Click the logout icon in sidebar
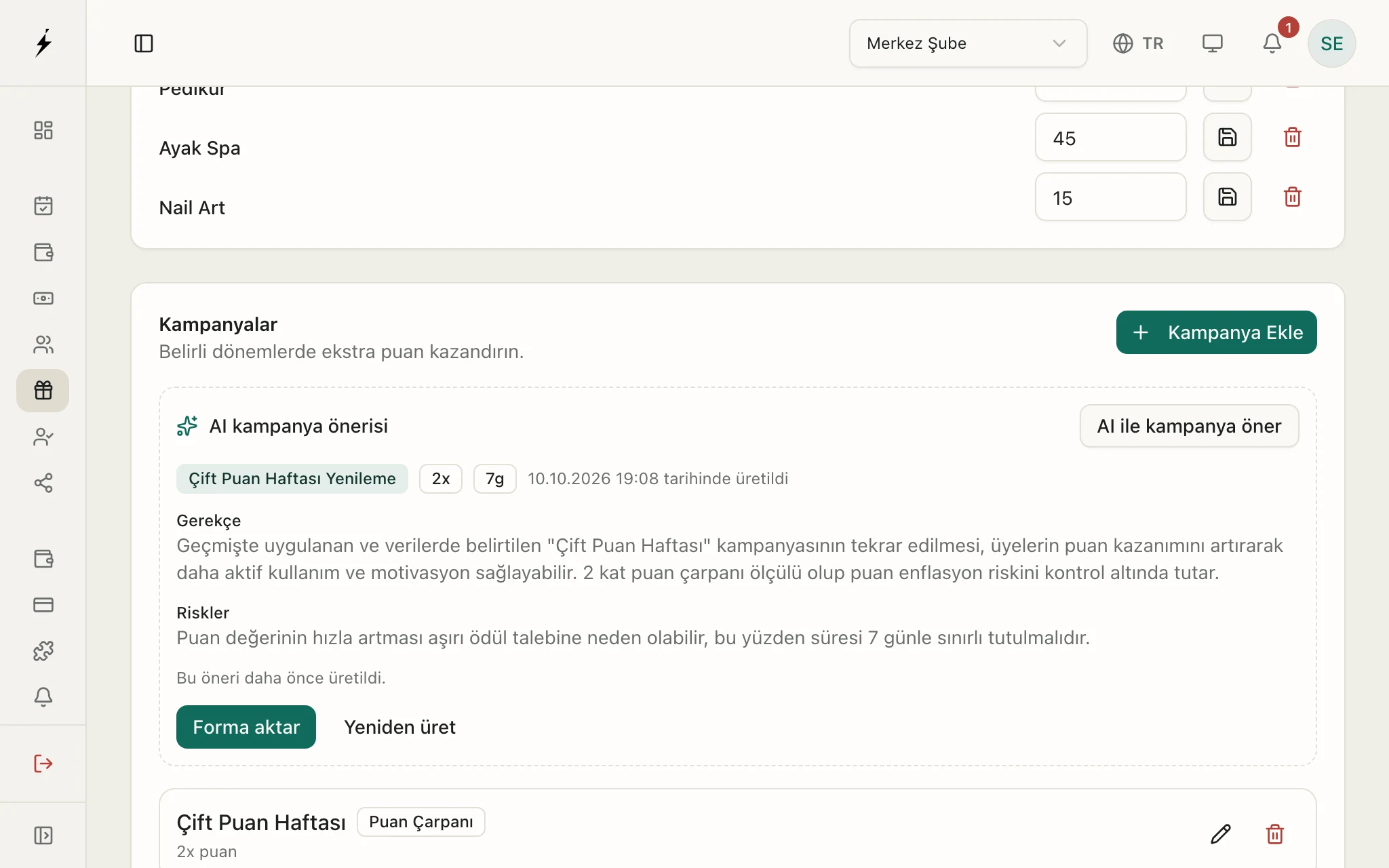 tap(43, 764)
